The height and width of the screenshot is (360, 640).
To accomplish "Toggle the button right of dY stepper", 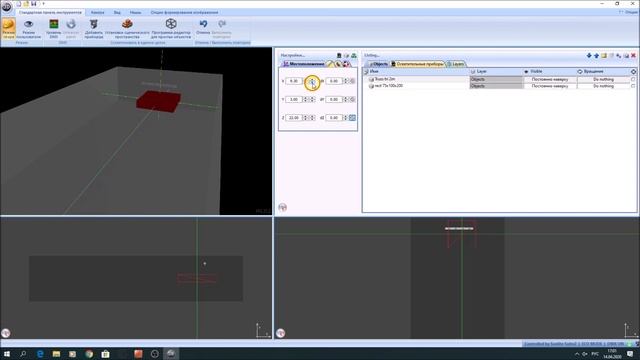I will (x=352, y=99).
